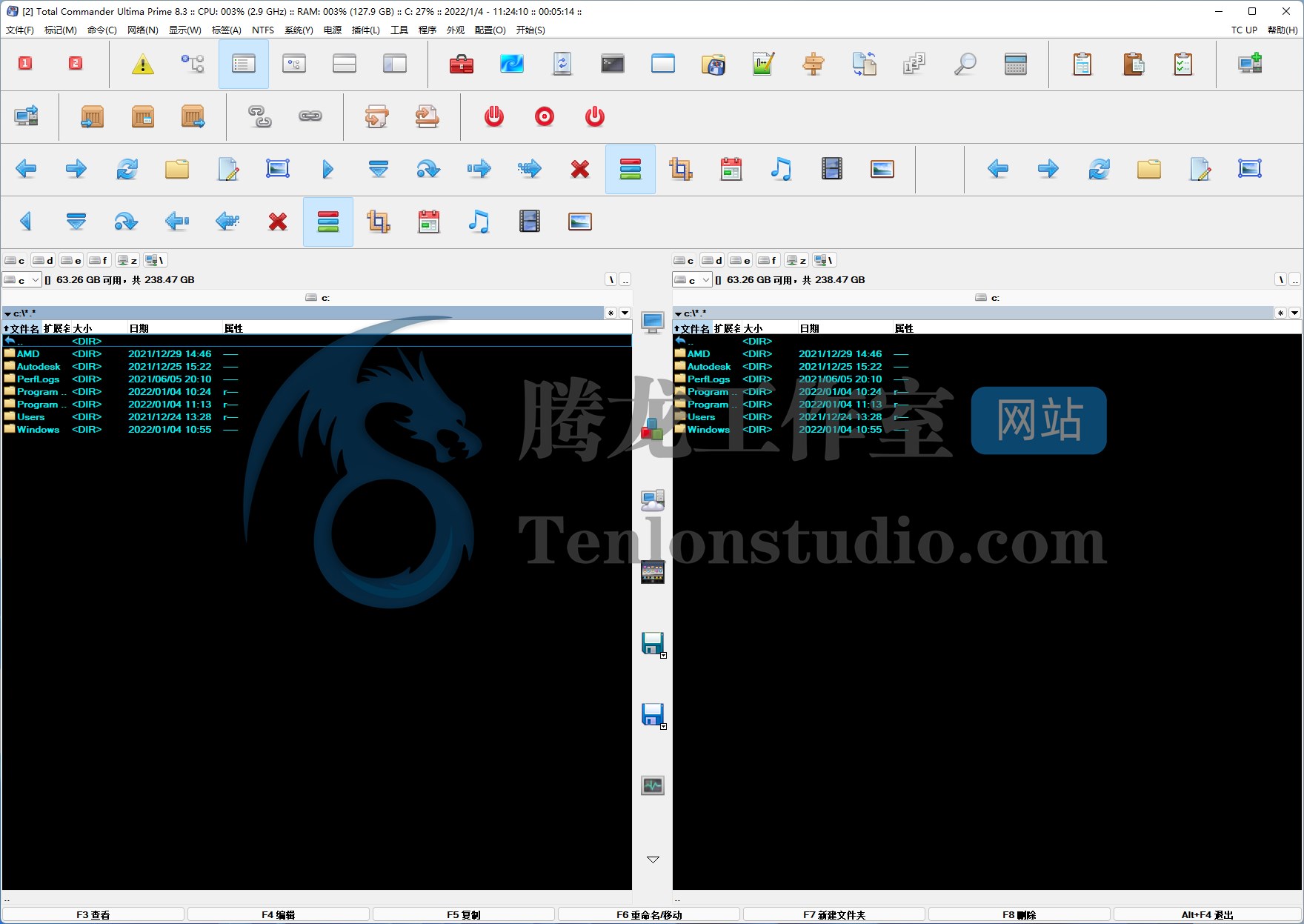Open the NTFS menu
Screen dimensions: 1304x924
263,30
